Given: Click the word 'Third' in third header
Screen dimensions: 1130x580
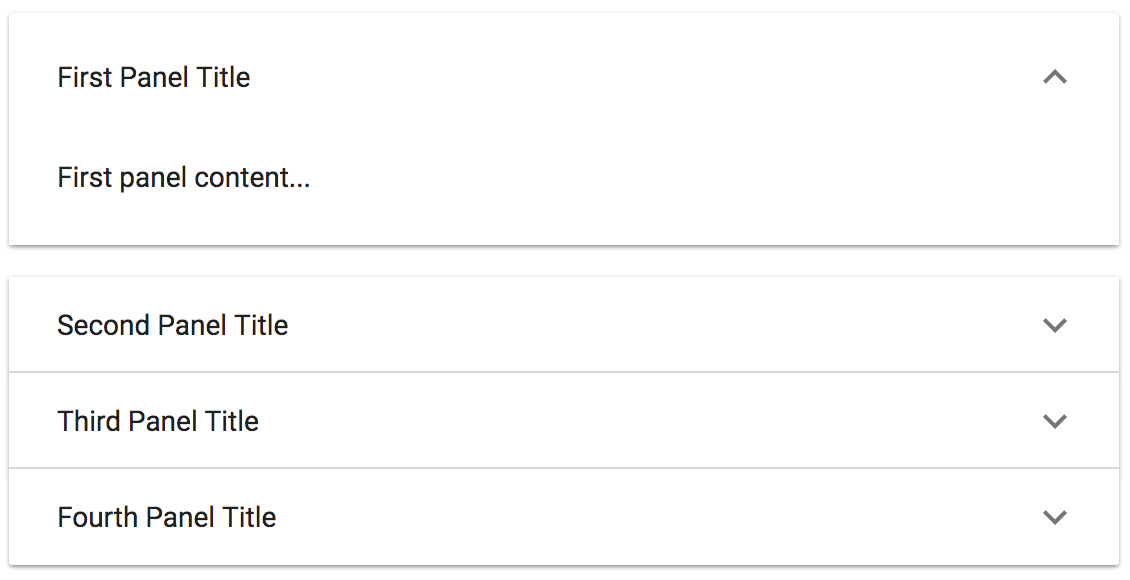Looking at the screenshot, I should pyautogui.click(x=89, y=421).
